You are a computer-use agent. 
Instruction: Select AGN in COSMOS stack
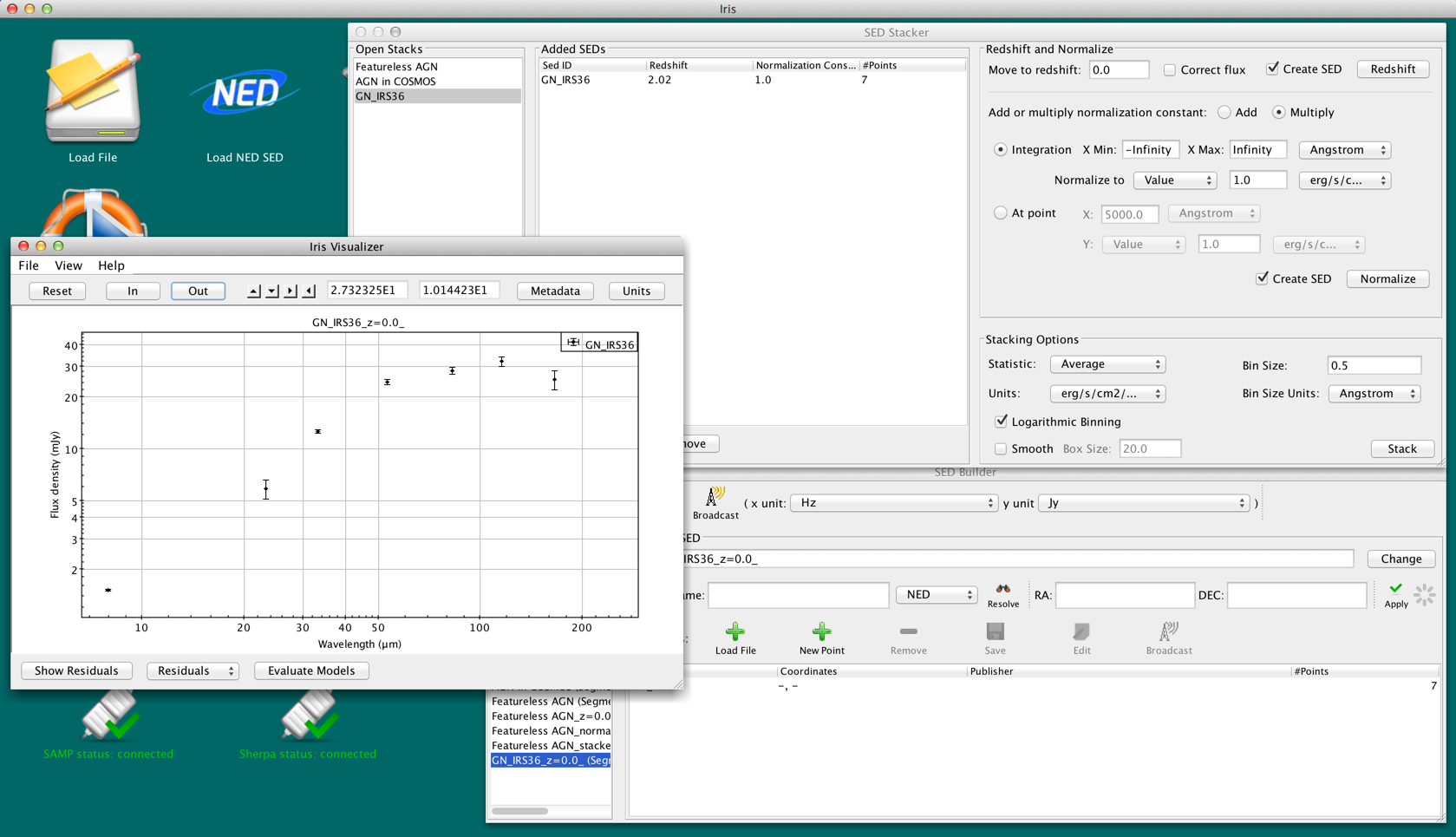[x=437, y=82]
